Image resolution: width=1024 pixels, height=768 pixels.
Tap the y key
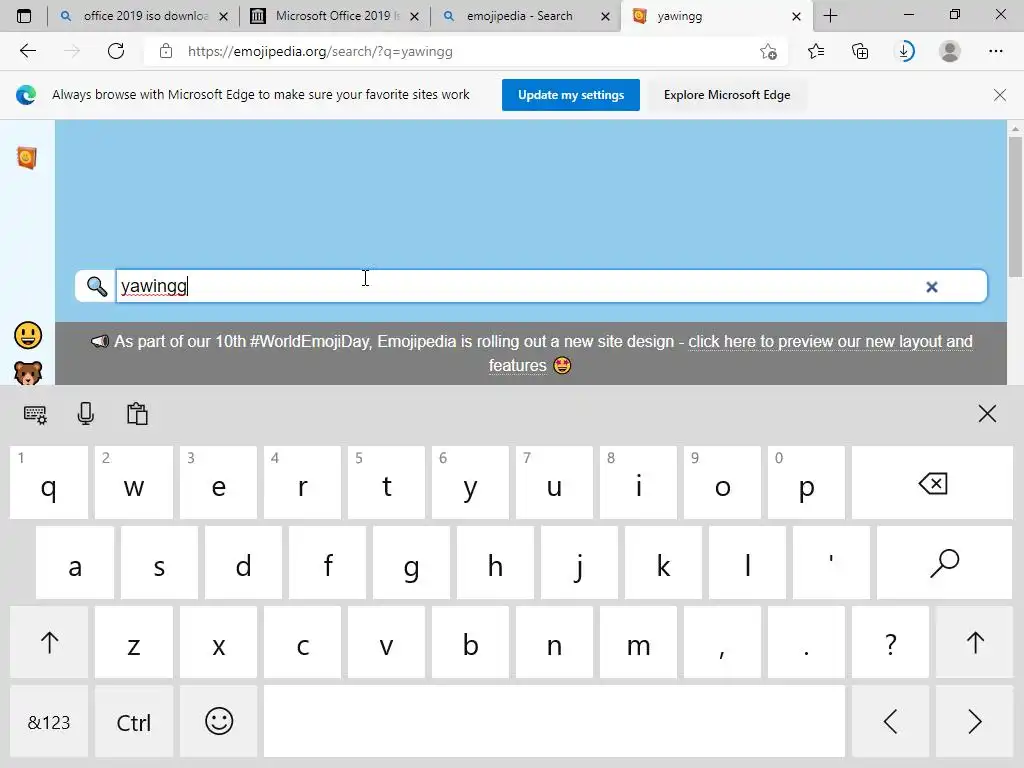[470, 483]
